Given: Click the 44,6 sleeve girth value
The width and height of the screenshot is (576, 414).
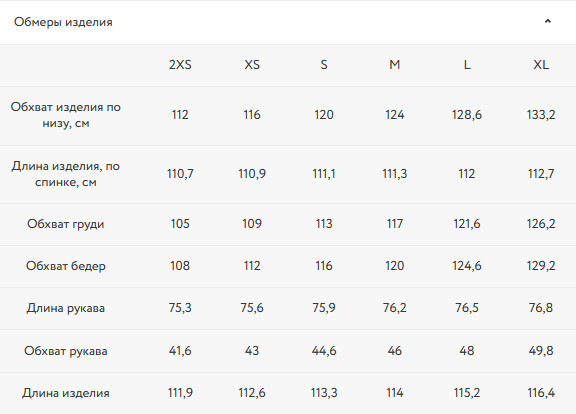Looking at the screenshot, I should point(324,351).
